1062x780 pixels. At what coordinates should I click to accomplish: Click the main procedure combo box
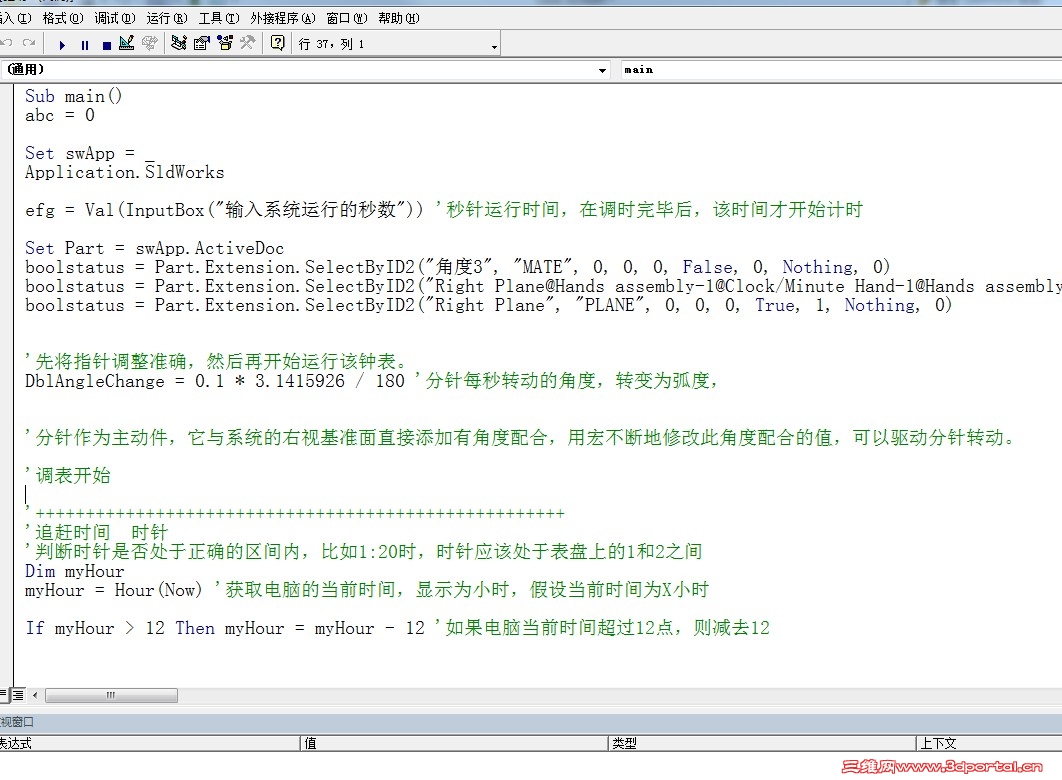pos(841,70)
